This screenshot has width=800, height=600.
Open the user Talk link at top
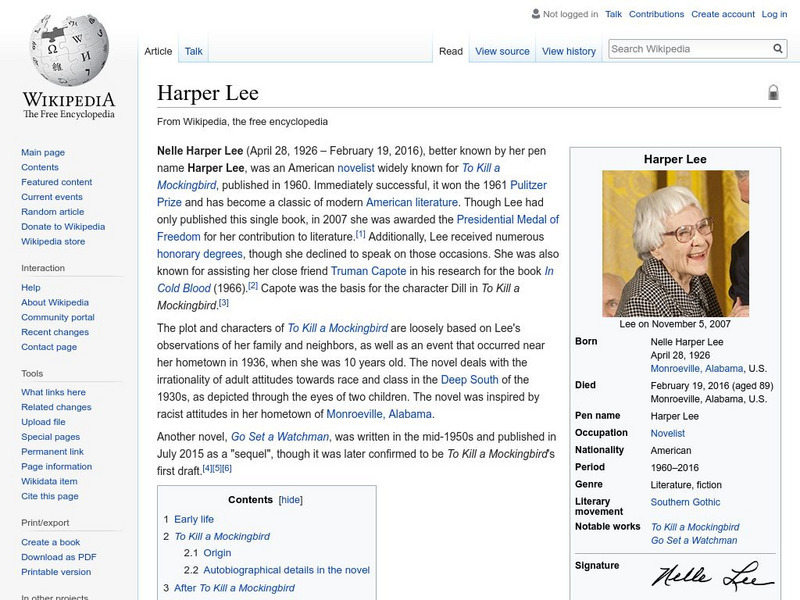[x=613, y=14]
